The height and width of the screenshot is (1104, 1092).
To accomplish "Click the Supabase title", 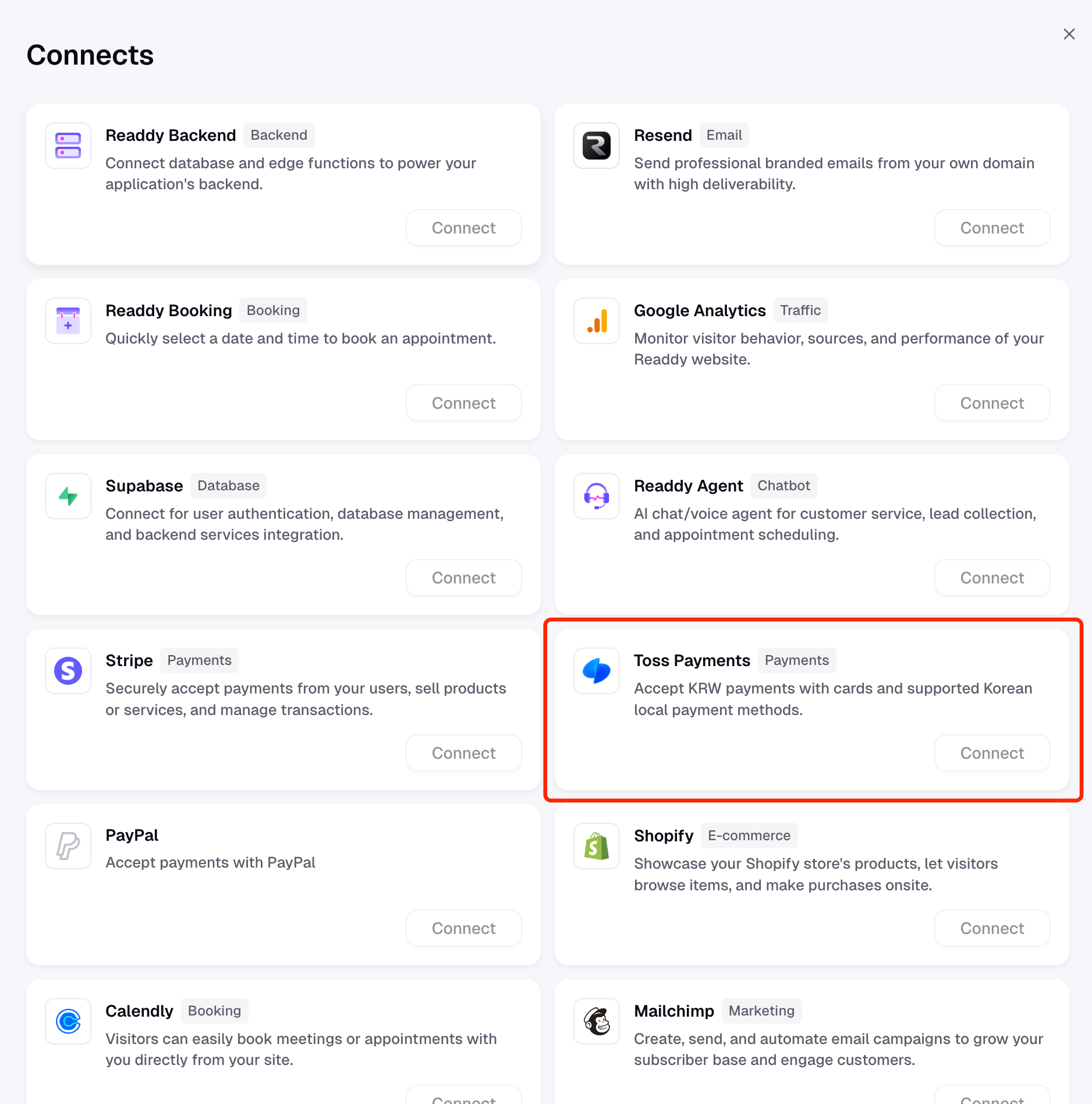I will click(144, 486).
